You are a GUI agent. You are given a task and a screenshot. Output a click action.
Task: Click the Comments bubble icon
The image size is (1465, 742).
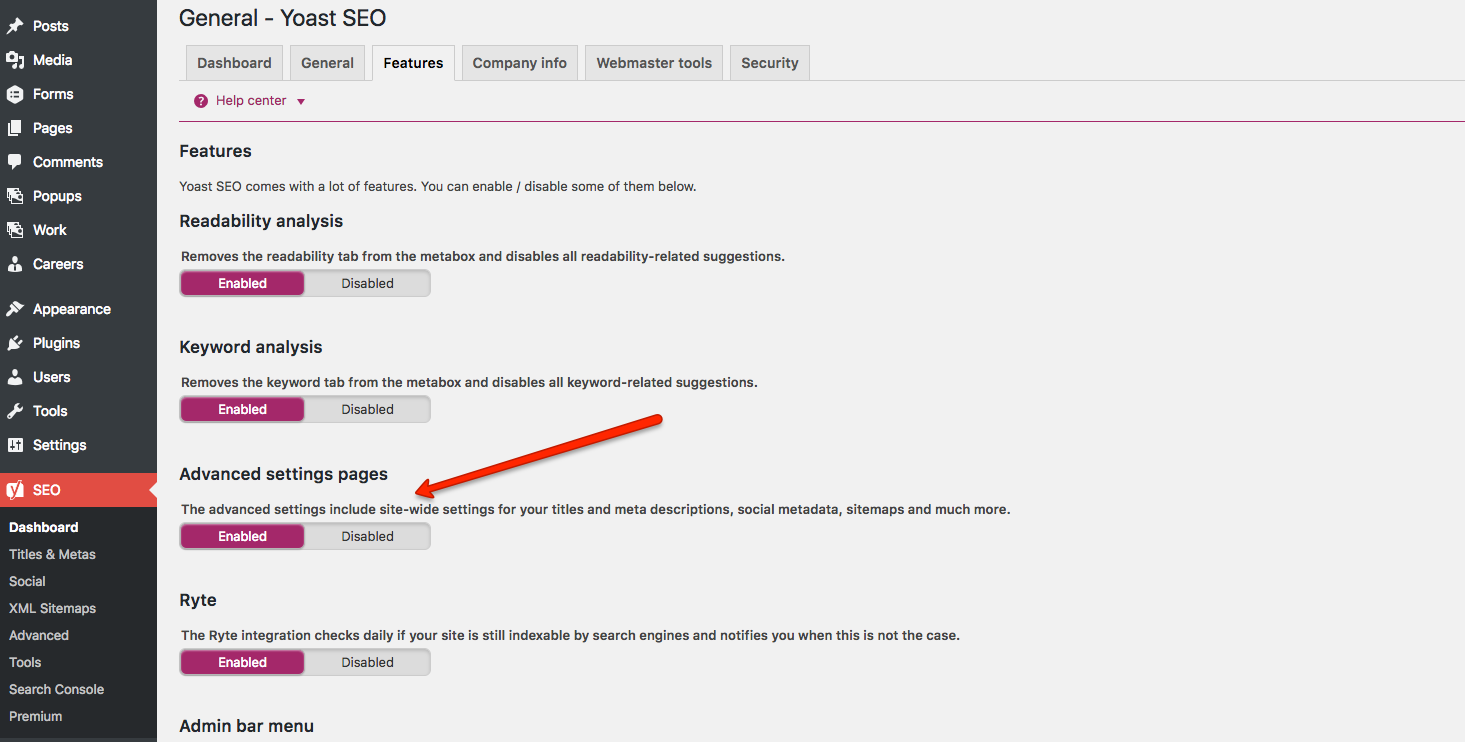pos(15,162)
